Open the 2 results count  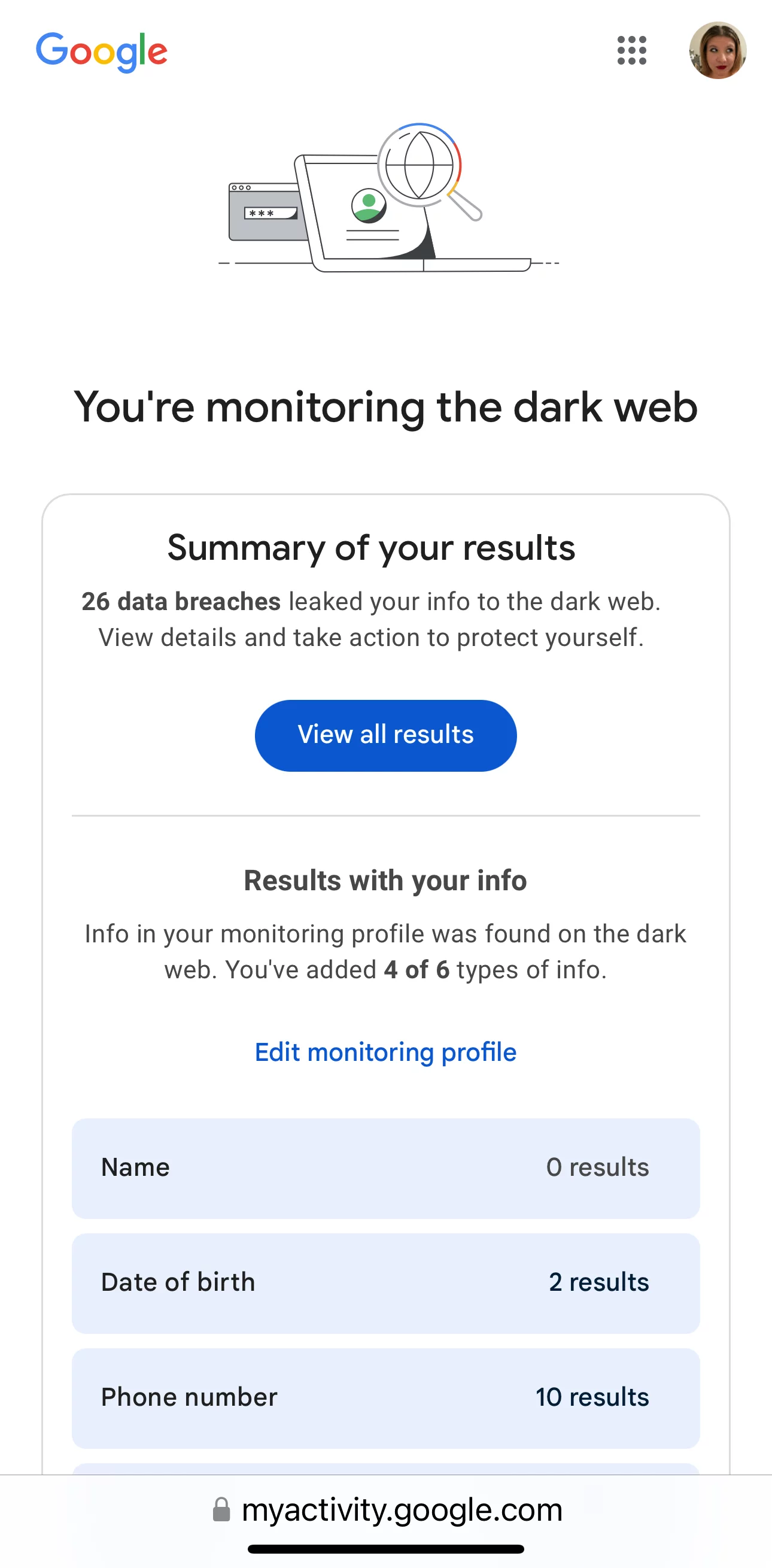click(x=598, y=1282)
